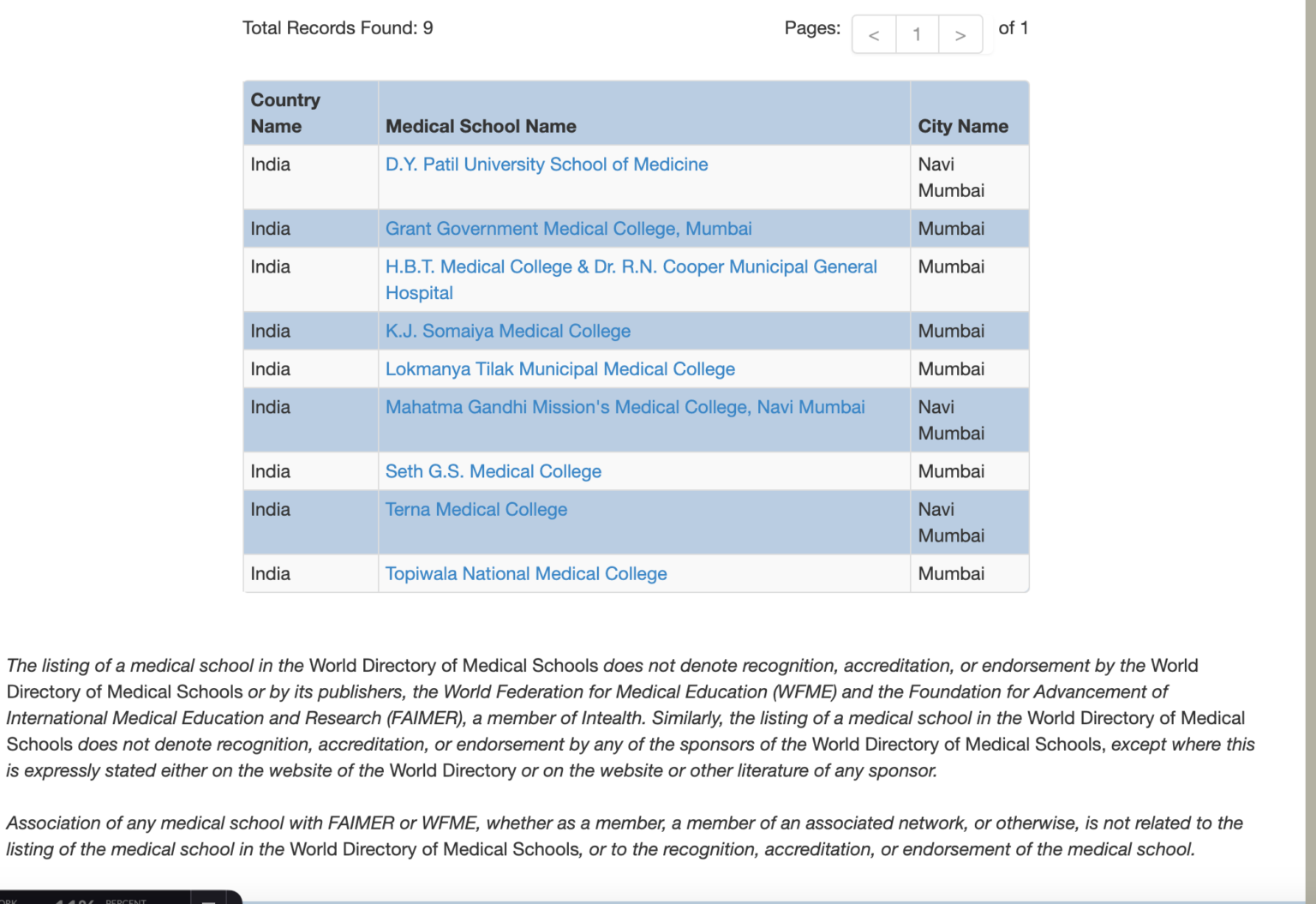The height and width of the screenshot is (904, 1316).
Task: Open Mahatma Gandhi Mission's Medical College link
Action: pos(625,407)
